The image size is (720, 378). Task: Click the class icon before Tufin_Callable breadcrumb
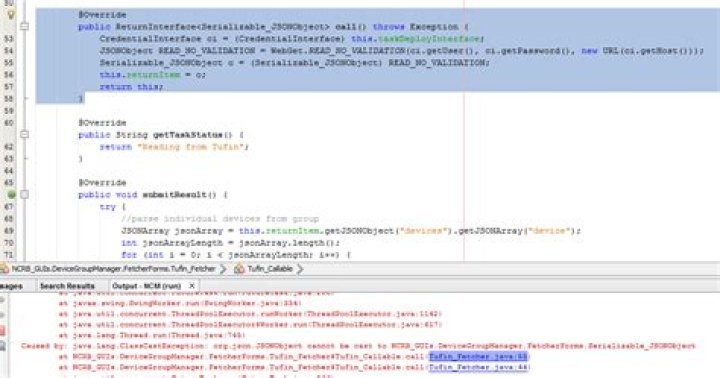(x=239, y=269)
